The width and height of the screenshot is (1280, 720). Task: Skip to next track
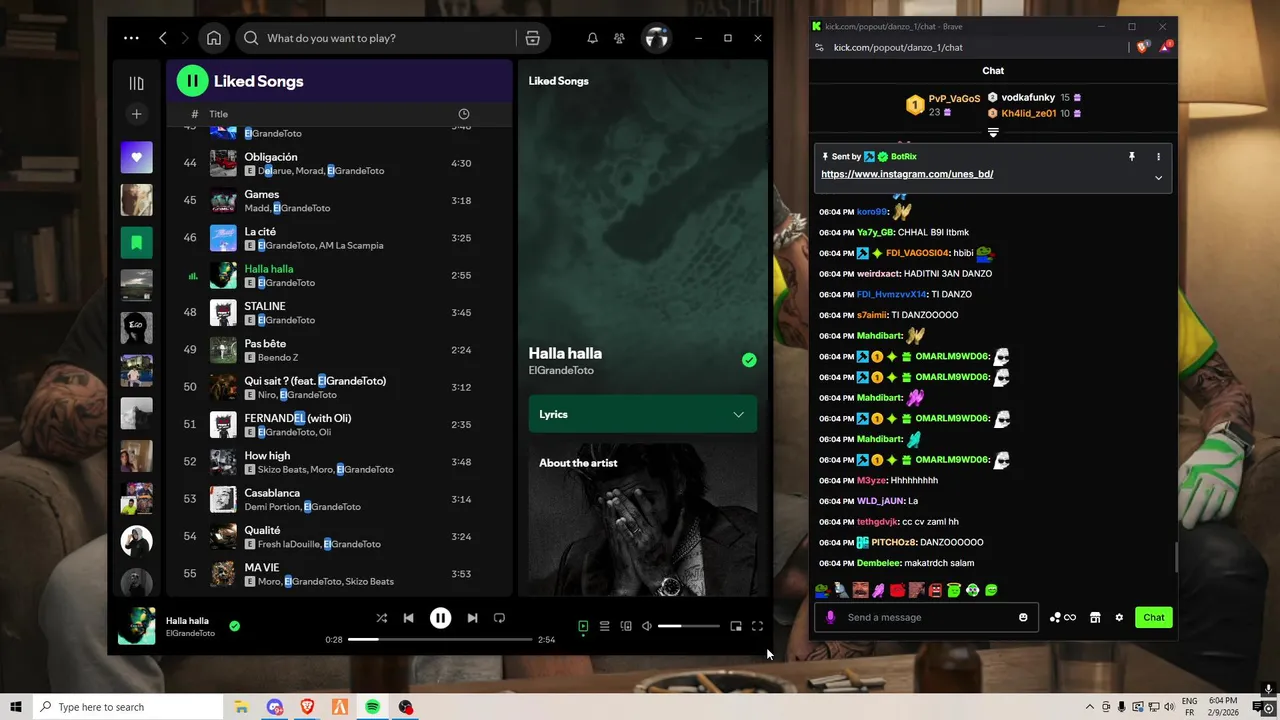pos(472,618)
